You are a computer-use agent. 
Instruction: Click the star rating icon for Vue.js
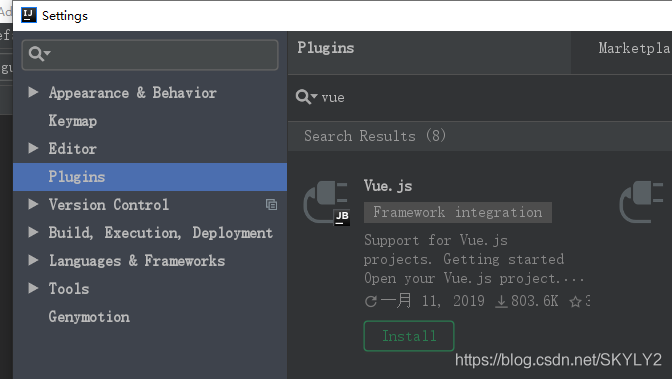(x=575, y=302)
